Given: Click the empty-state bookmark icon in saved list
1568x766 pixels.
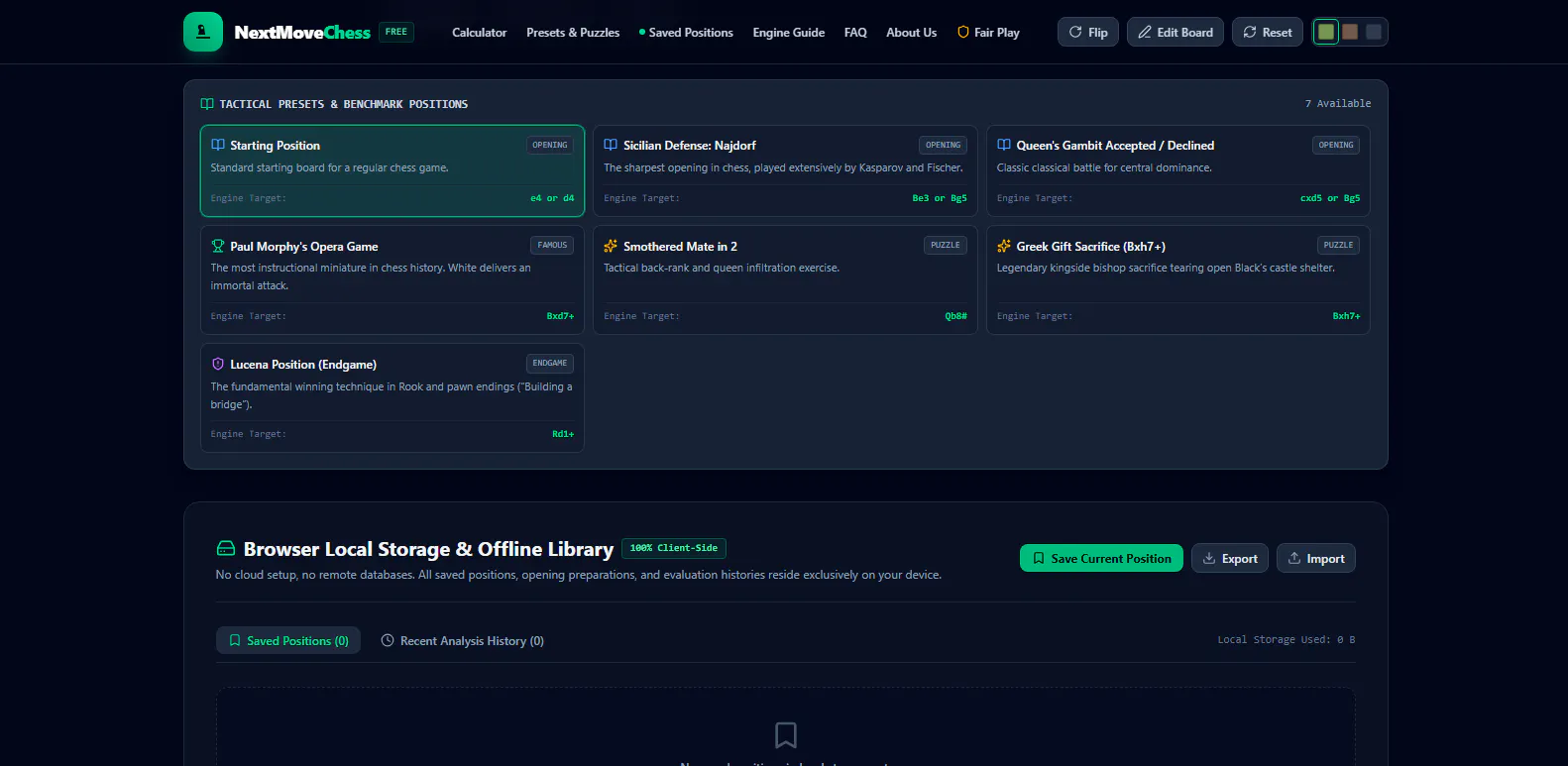Looking at the screenshot, I should tap(786, 735).
